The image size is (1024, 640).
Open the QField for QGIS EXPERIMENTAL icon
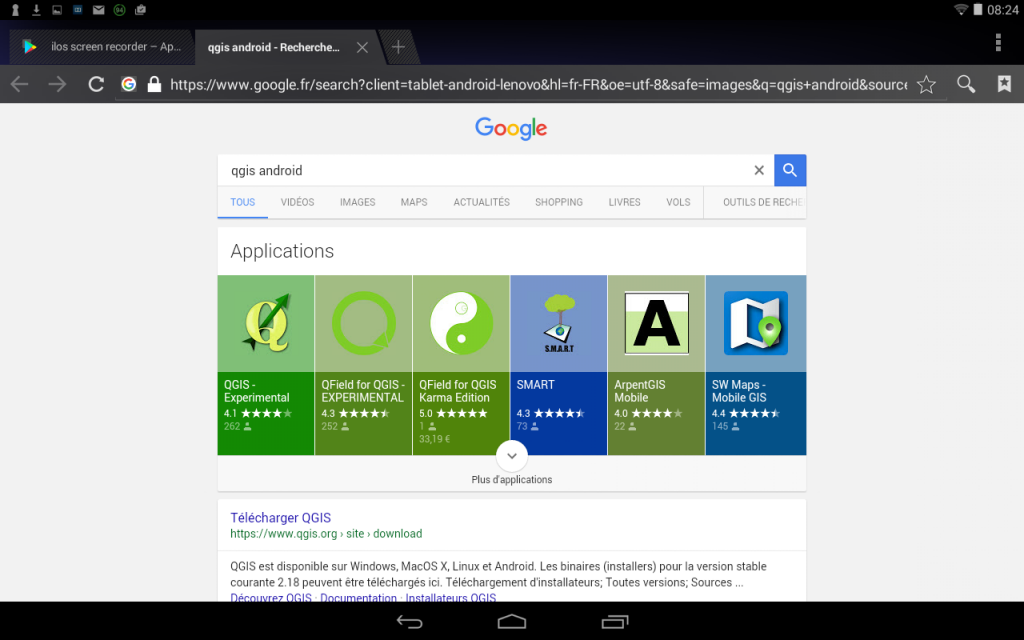(364, 323)
